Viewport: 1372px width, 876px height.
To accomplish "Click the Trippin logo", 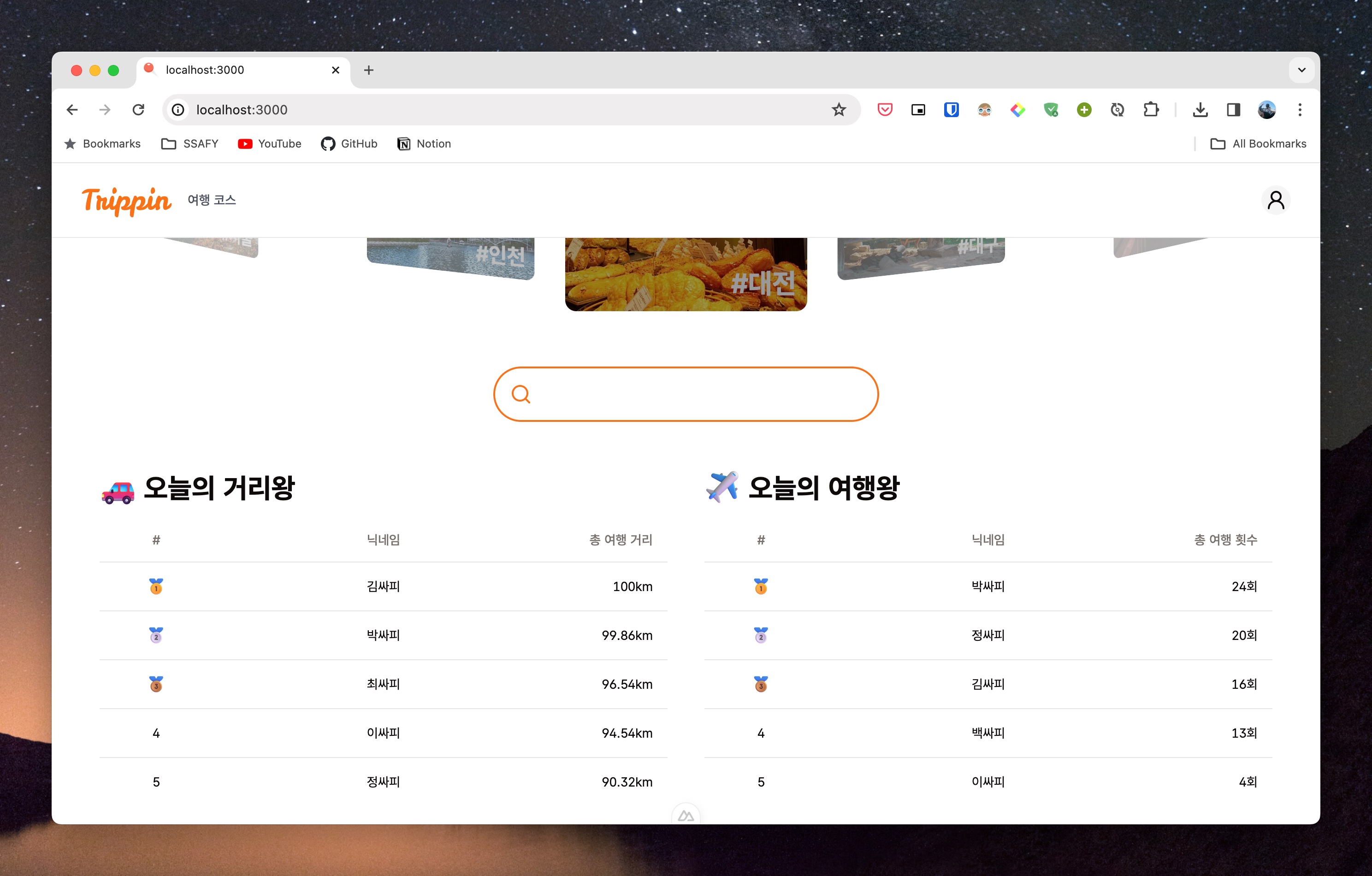I will 126,201.
